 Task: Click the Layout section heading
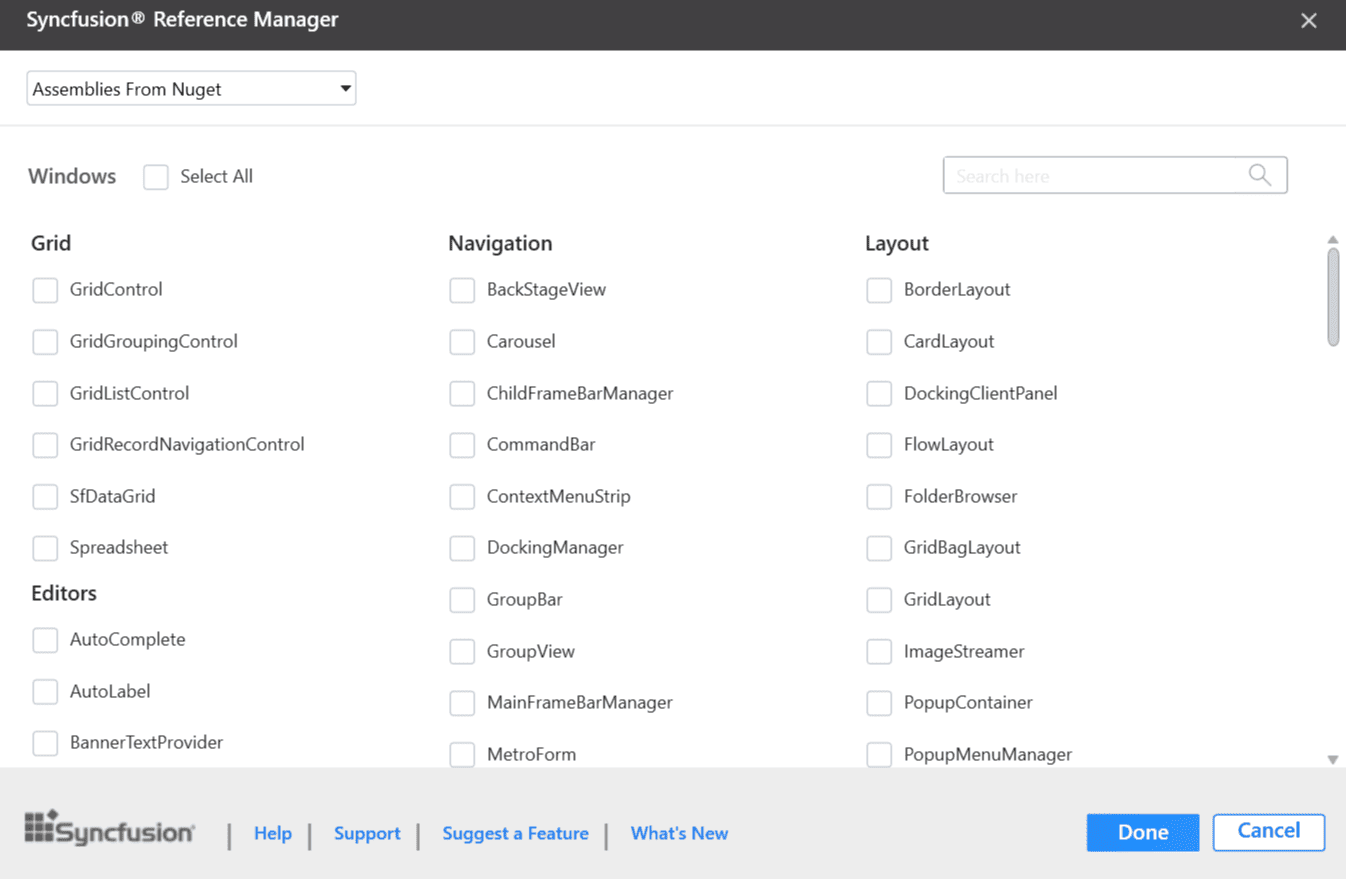click(x=897, y=243)
